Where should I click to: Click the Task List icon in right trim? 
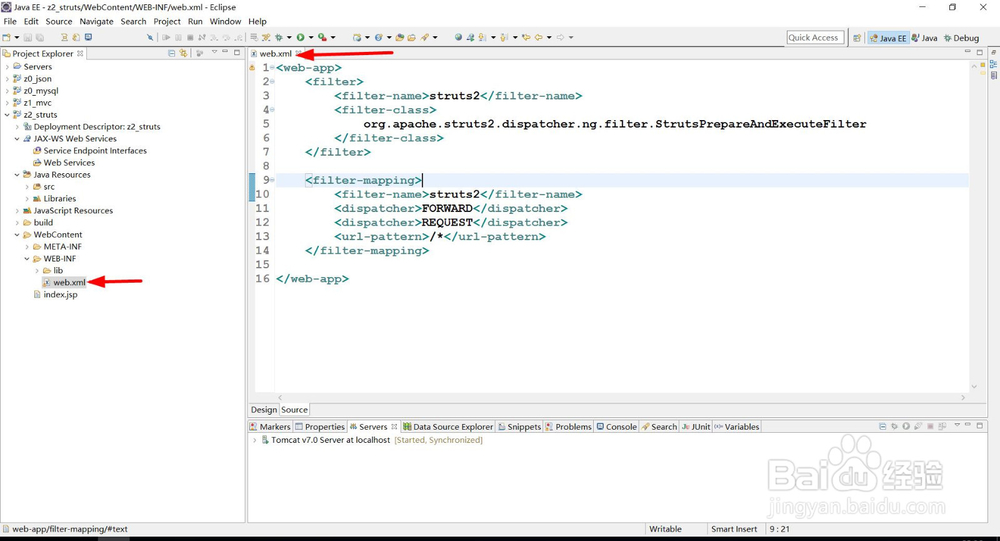pyautogui.click(x=994, y=75)
